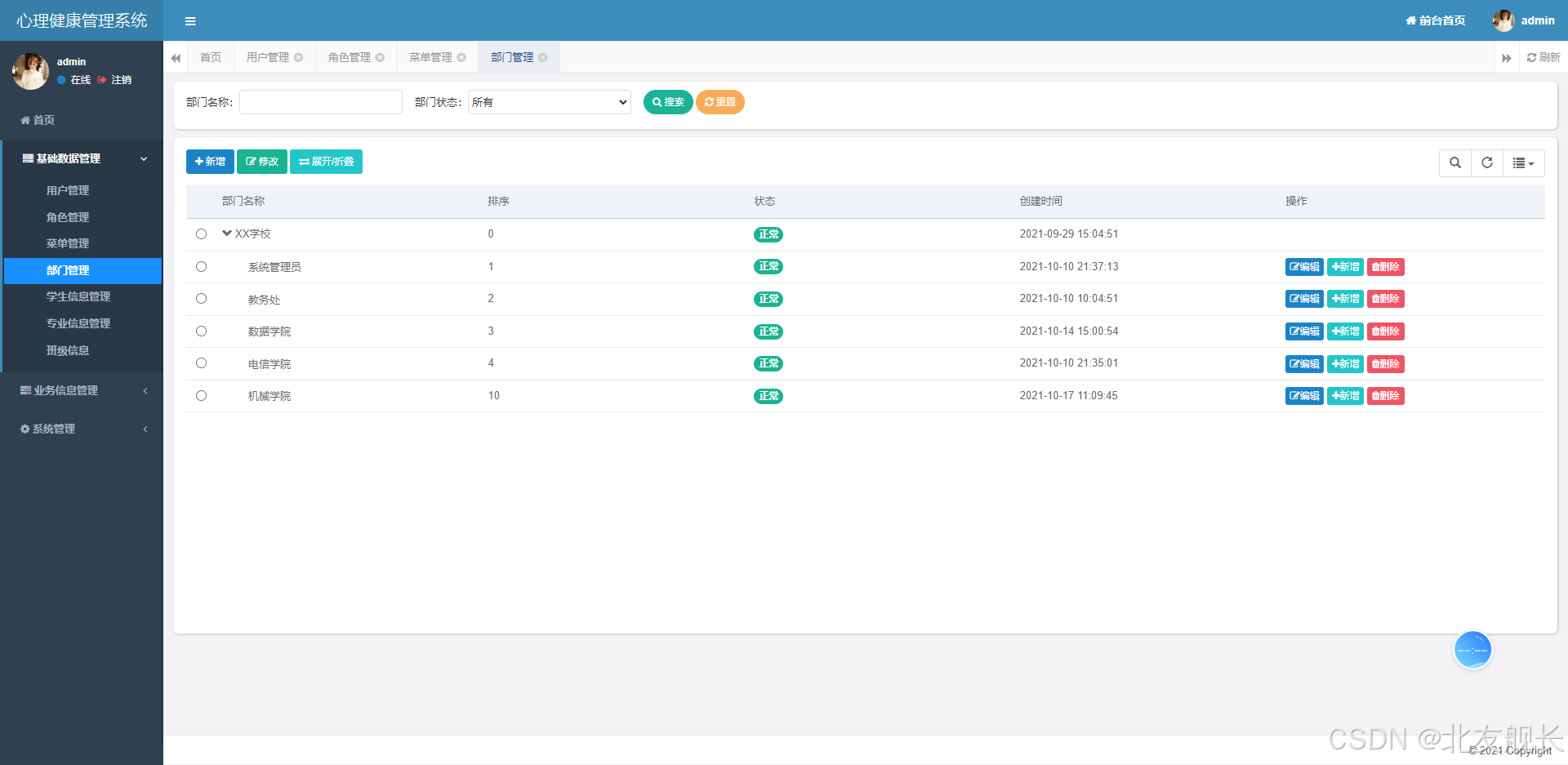
Task: Select the radio button for 教务处
Action: (201, 299)
